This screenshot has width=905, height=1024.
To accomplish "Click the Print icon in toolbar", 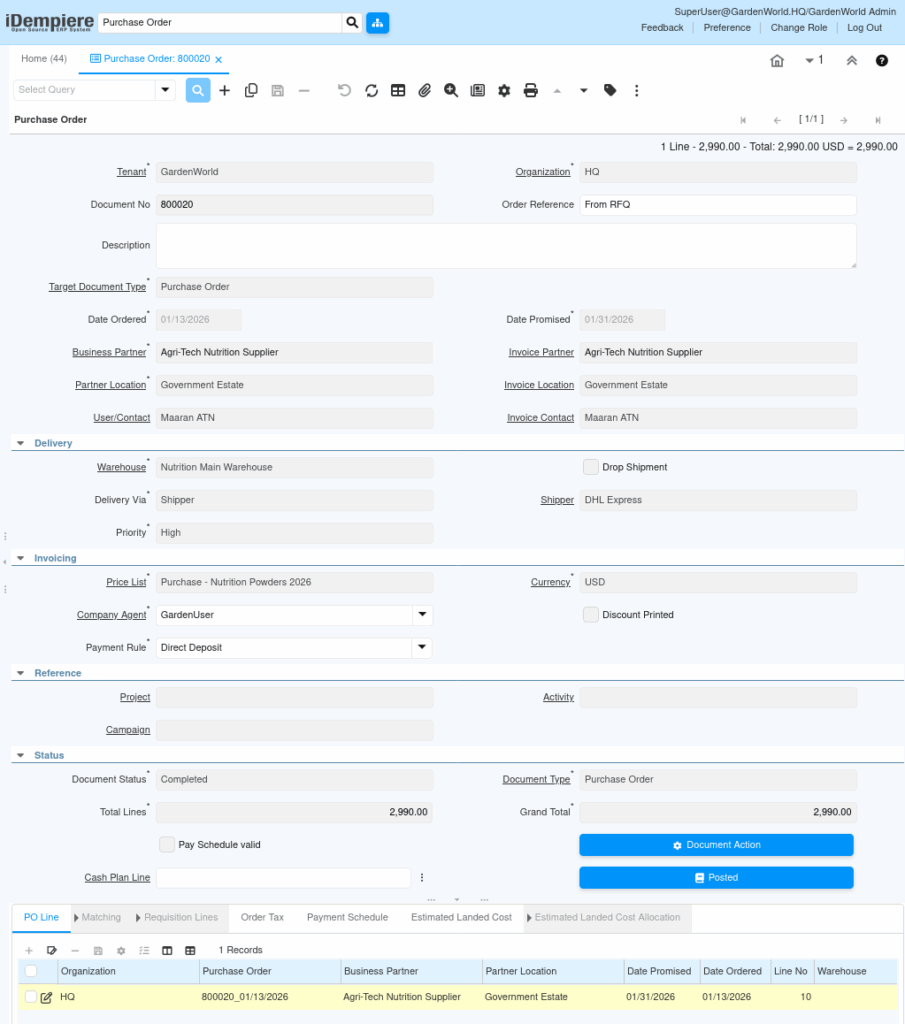I will [x=530, y=90].
